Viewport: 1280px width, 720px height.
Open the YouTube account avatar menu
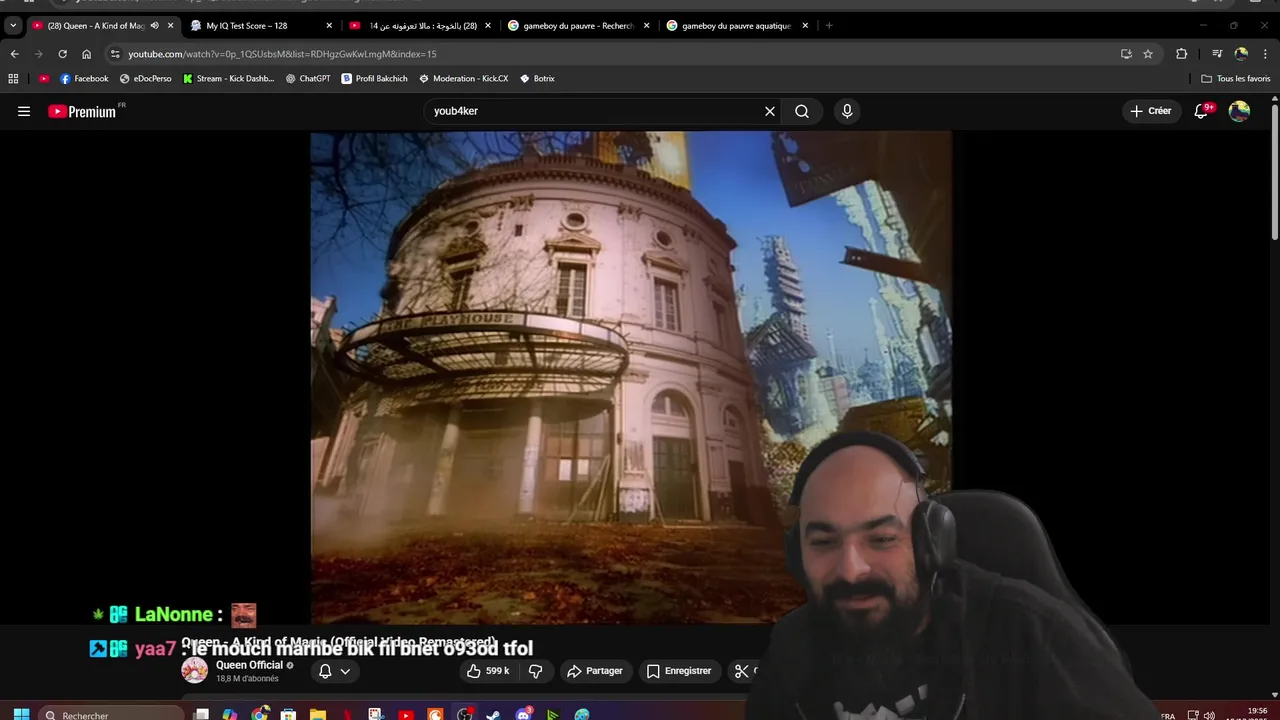pos(1239,111)
